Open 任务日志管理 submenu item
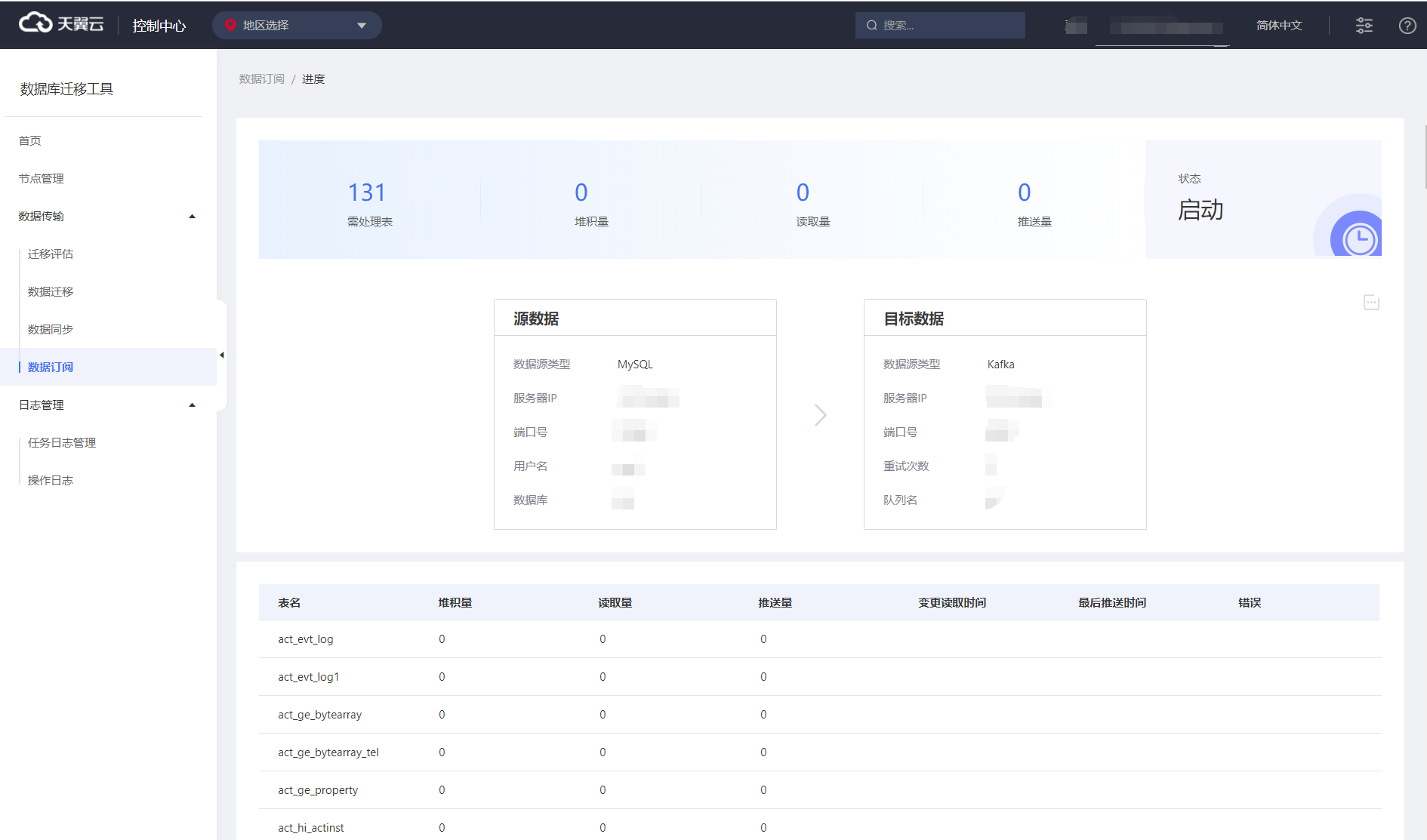 [62, 442]
